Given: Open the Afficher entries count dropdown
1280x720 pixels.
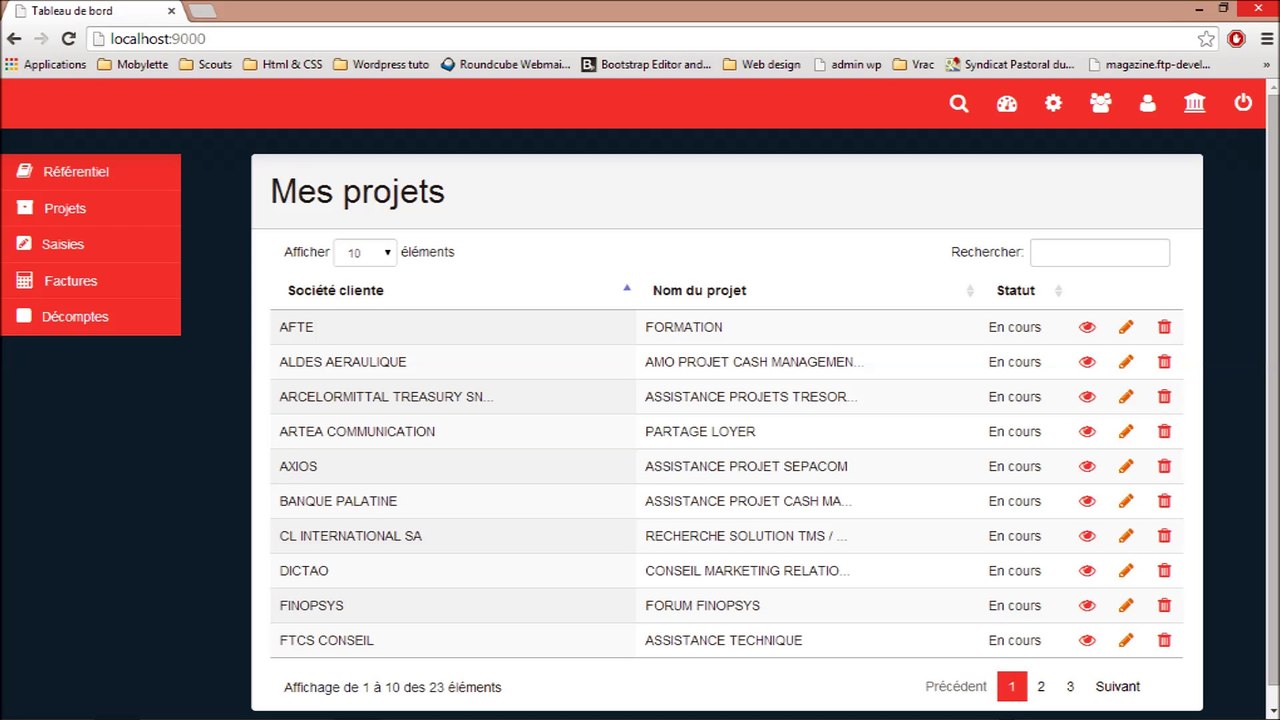Looking at the screenshot, I should [x=365, y=253].
